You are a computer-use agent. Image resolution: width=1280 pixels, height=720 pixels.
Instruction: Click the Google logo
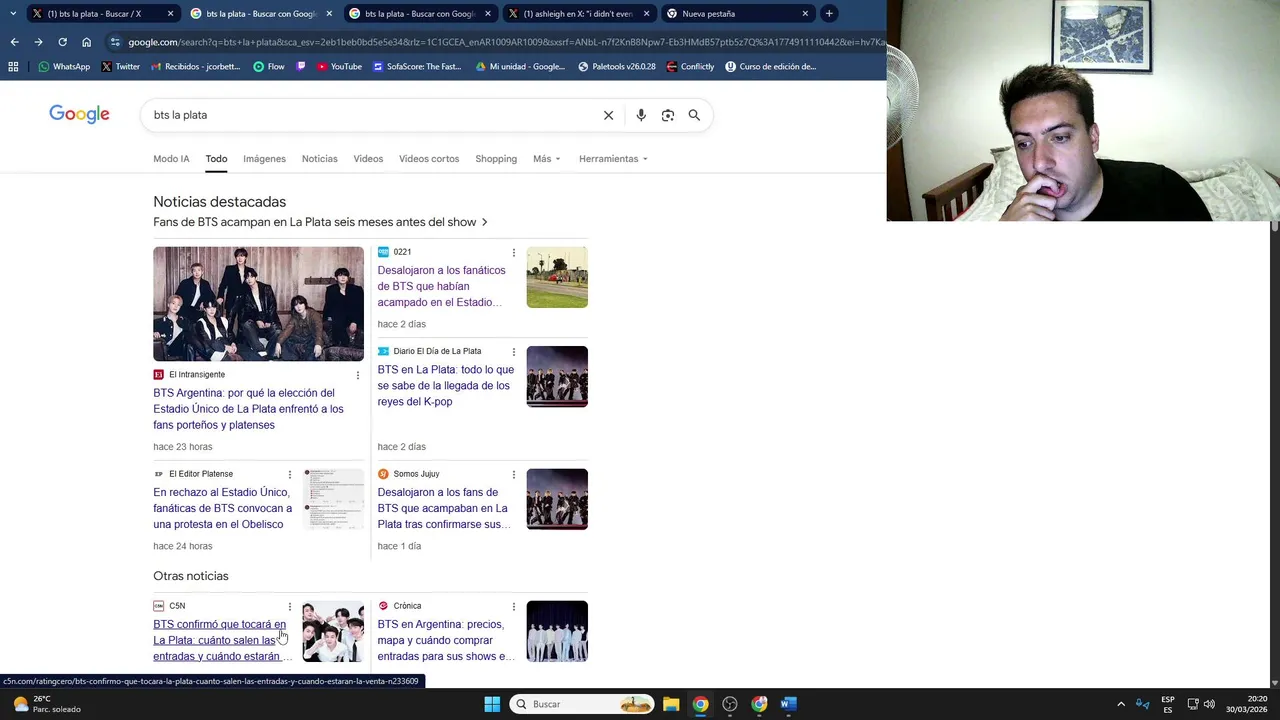(79, 115)
